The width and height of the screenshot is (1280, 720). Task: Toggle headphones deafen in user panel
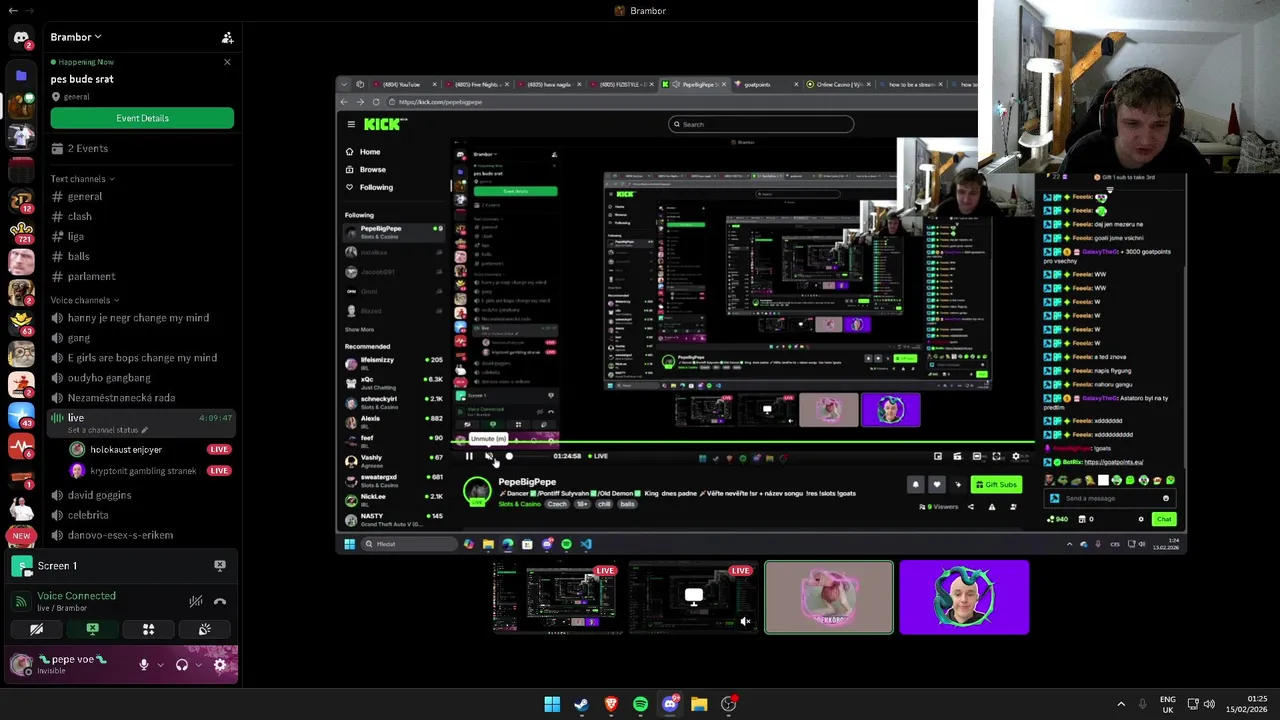[x=182, y=665]
